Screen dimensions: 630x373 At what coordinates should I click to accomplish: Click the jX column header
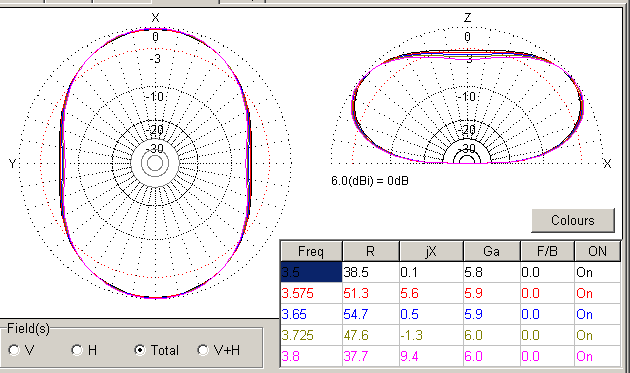pos(431,251)
